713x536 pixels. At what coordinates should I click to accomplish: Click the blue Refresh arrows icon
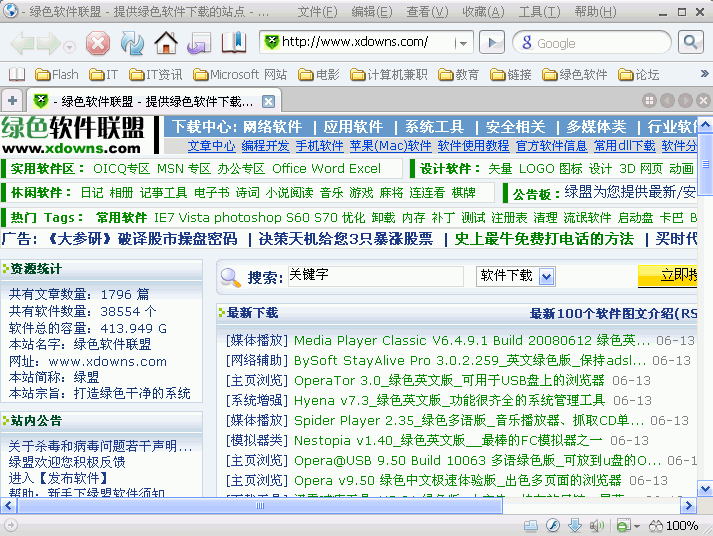coord(132,43)
